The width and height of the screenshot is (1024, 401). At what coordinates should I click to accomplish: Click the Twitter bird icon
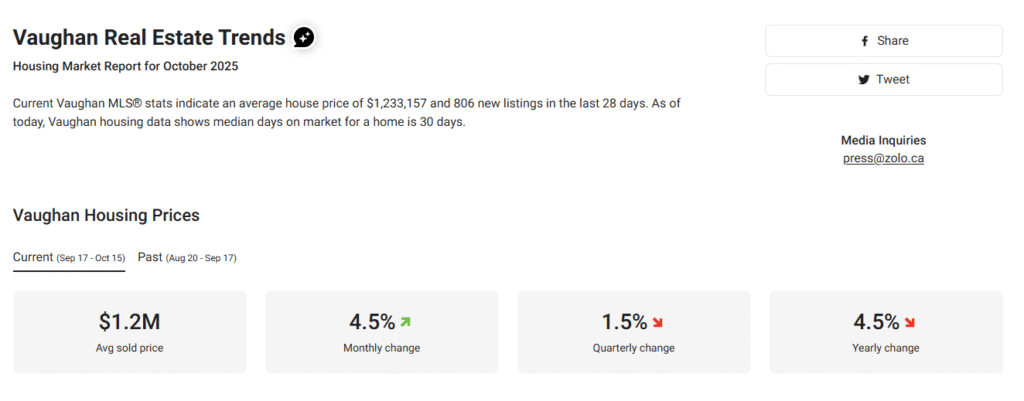(x=863, y=80)
